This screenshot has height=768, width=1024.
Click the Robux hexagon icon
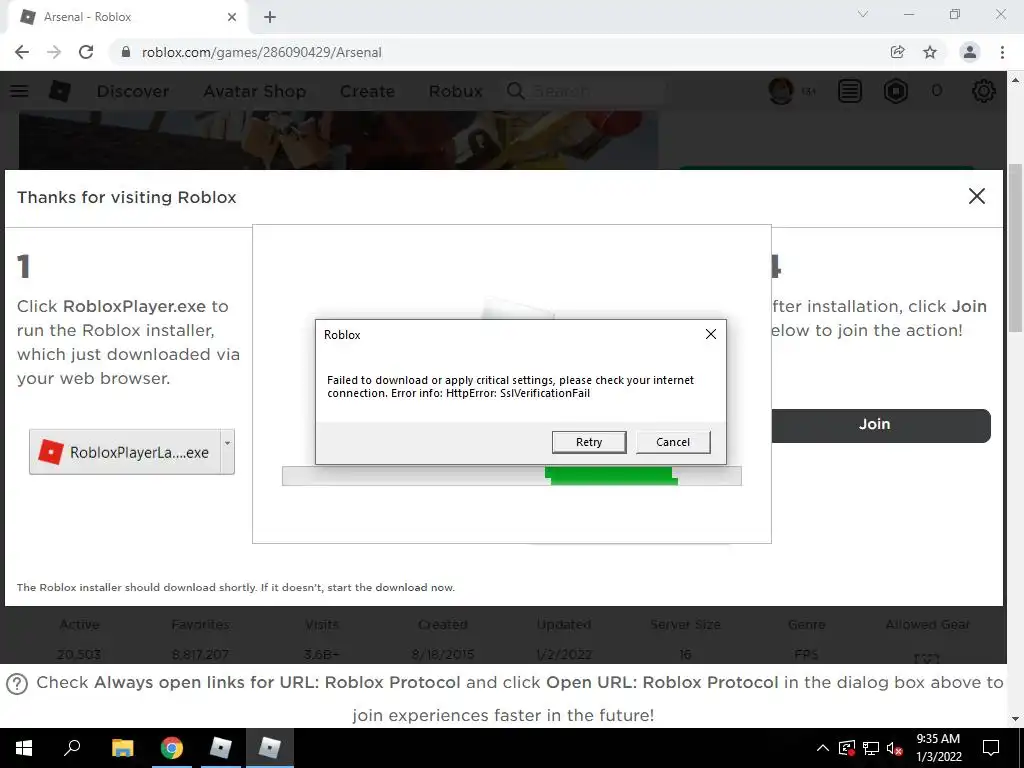[895, 91]
